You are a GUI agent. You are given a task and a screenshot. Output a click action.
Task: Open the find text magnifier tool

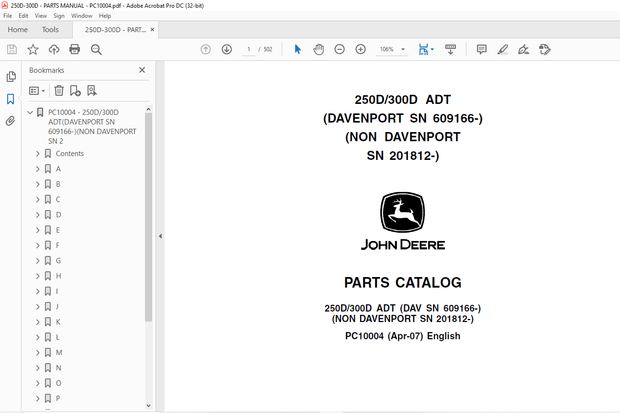(x=96, y=49)
